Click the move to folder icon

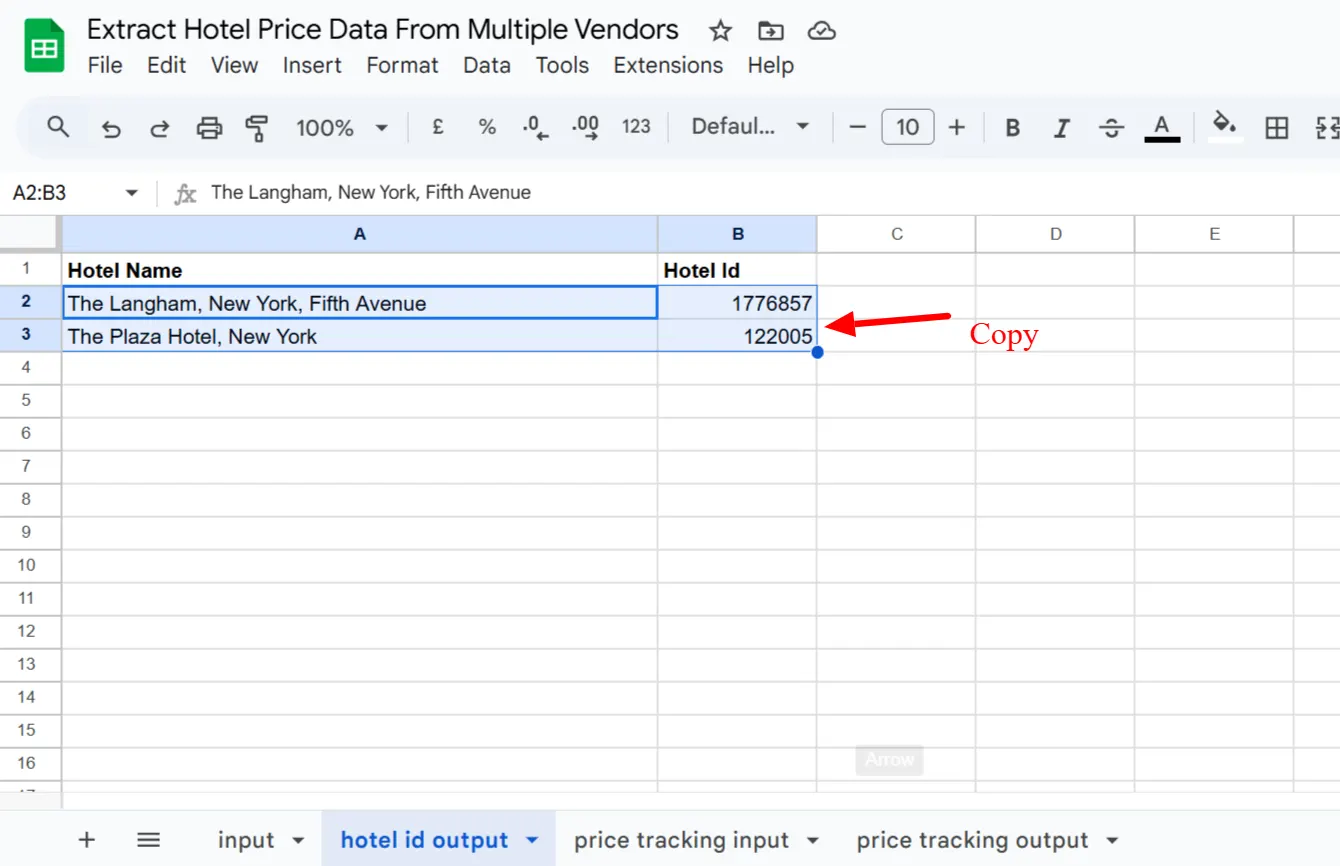tap(771, 31)
